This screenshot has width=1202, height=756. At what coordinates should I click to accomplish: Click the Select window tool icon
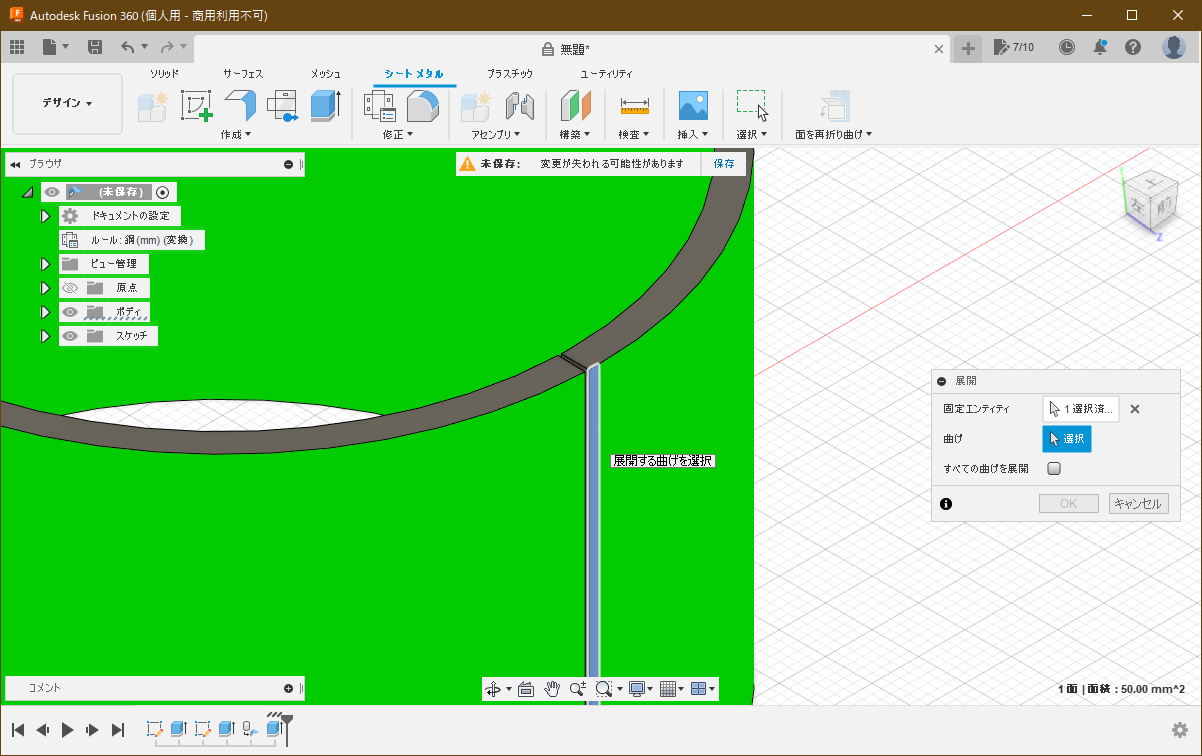coord(751,106)
